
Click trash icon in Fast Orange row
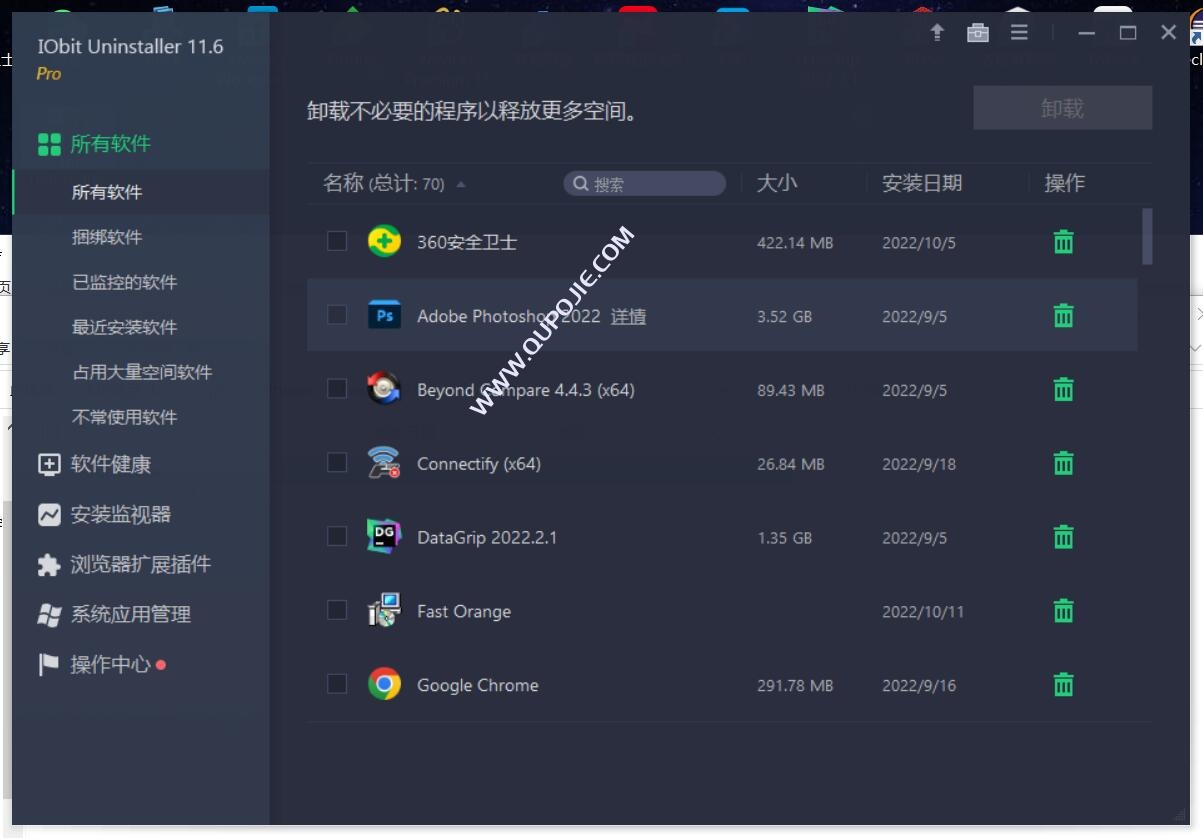1063,611
